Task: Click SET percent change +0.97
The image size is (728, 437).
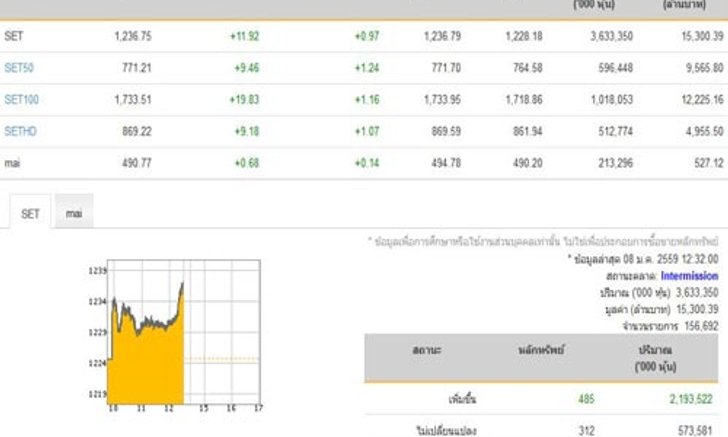Action: pyautogui.click(x=367, y=36)
